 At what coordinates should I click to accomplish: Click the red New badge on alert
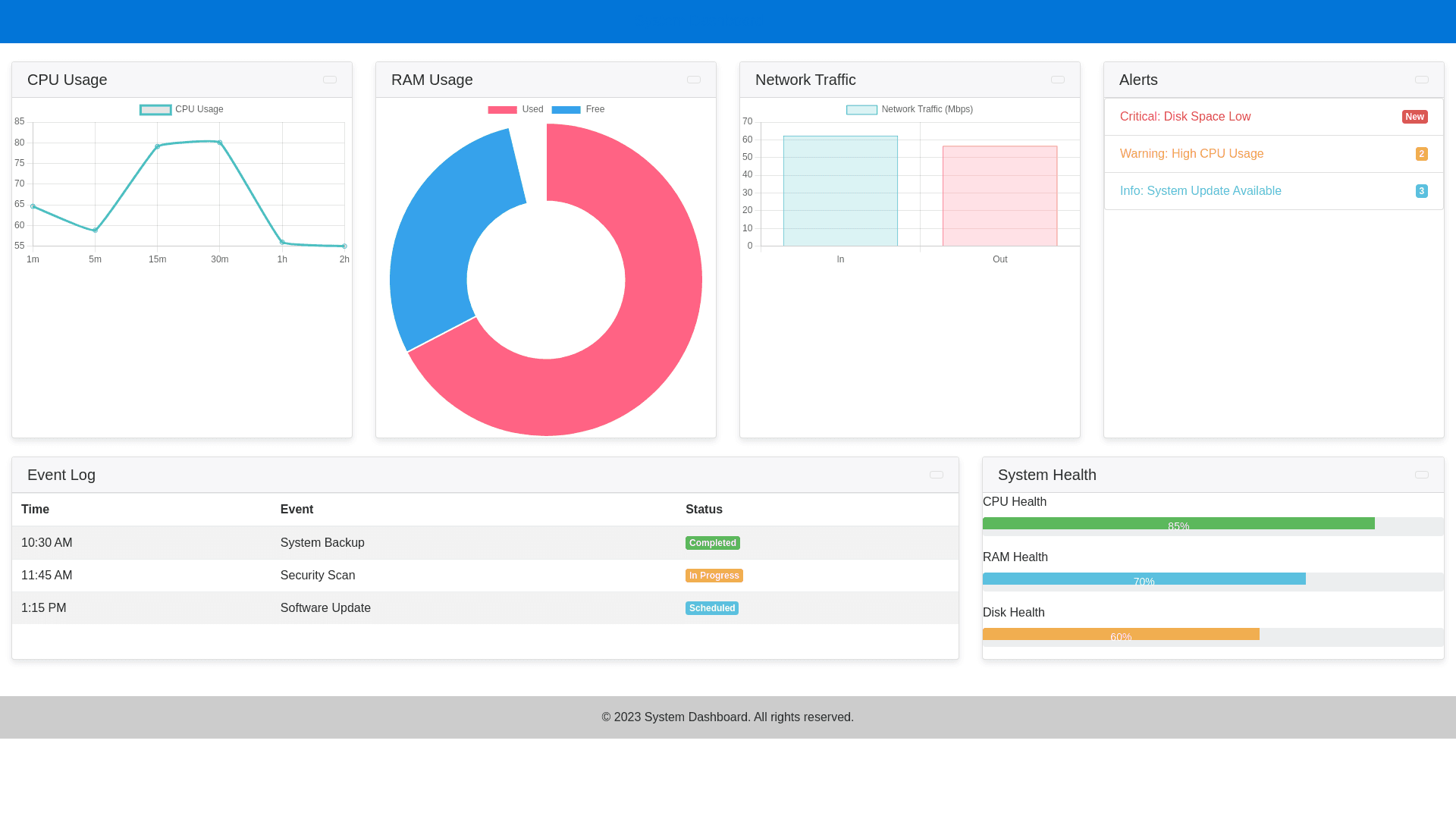(1414, 117)
